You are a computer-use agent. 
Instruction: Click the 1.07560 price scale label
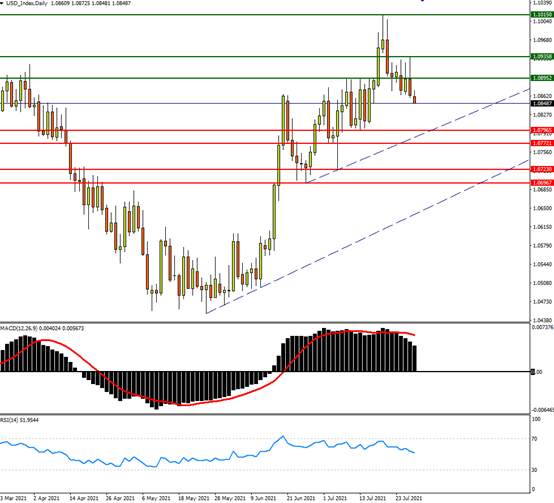(543, 152)
